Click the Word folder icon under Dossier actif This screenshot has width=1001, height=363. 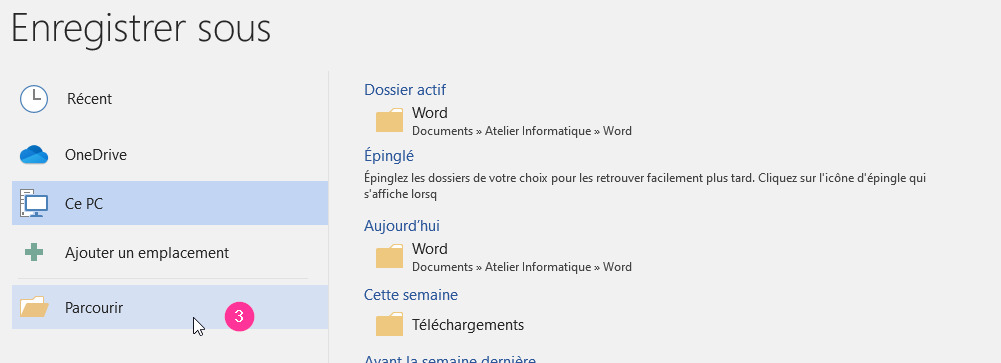point(389,121)
